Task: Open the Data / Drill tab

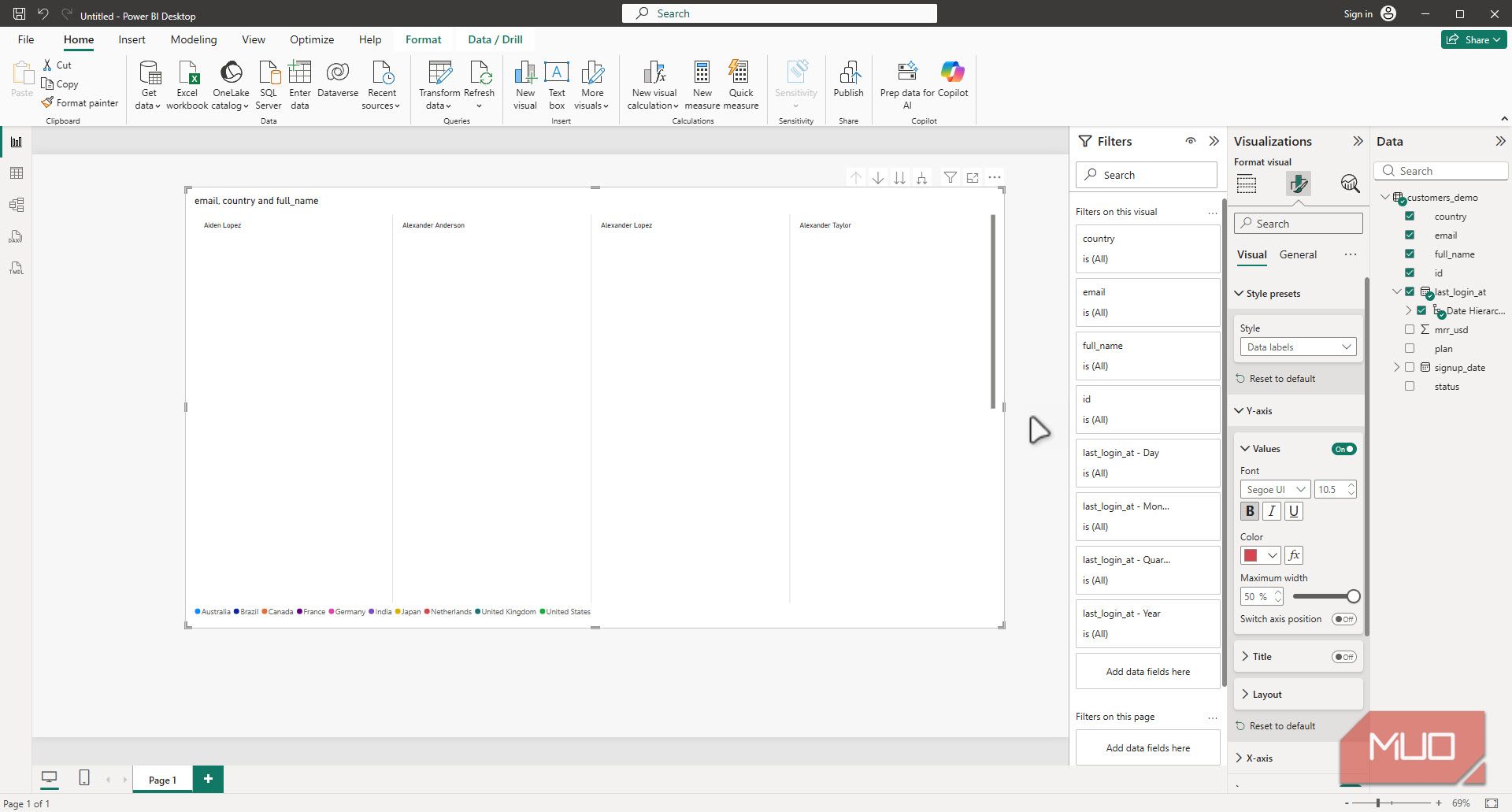Action: [x=495, y=39]
